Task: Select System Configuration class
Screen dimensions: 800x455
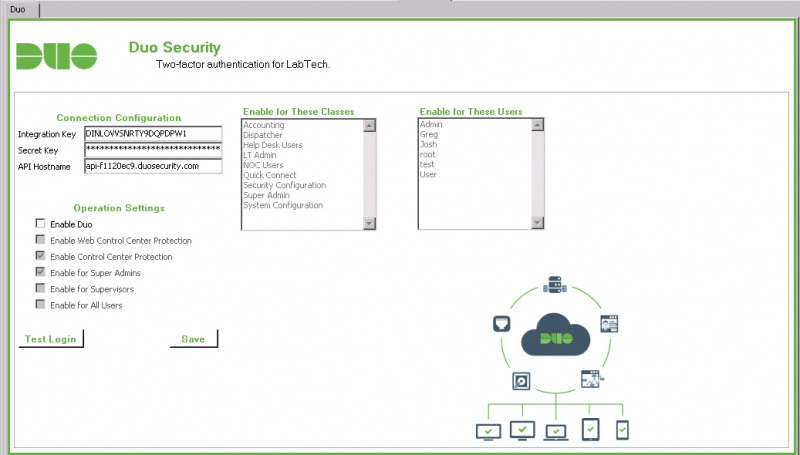Action: (283, 205)
